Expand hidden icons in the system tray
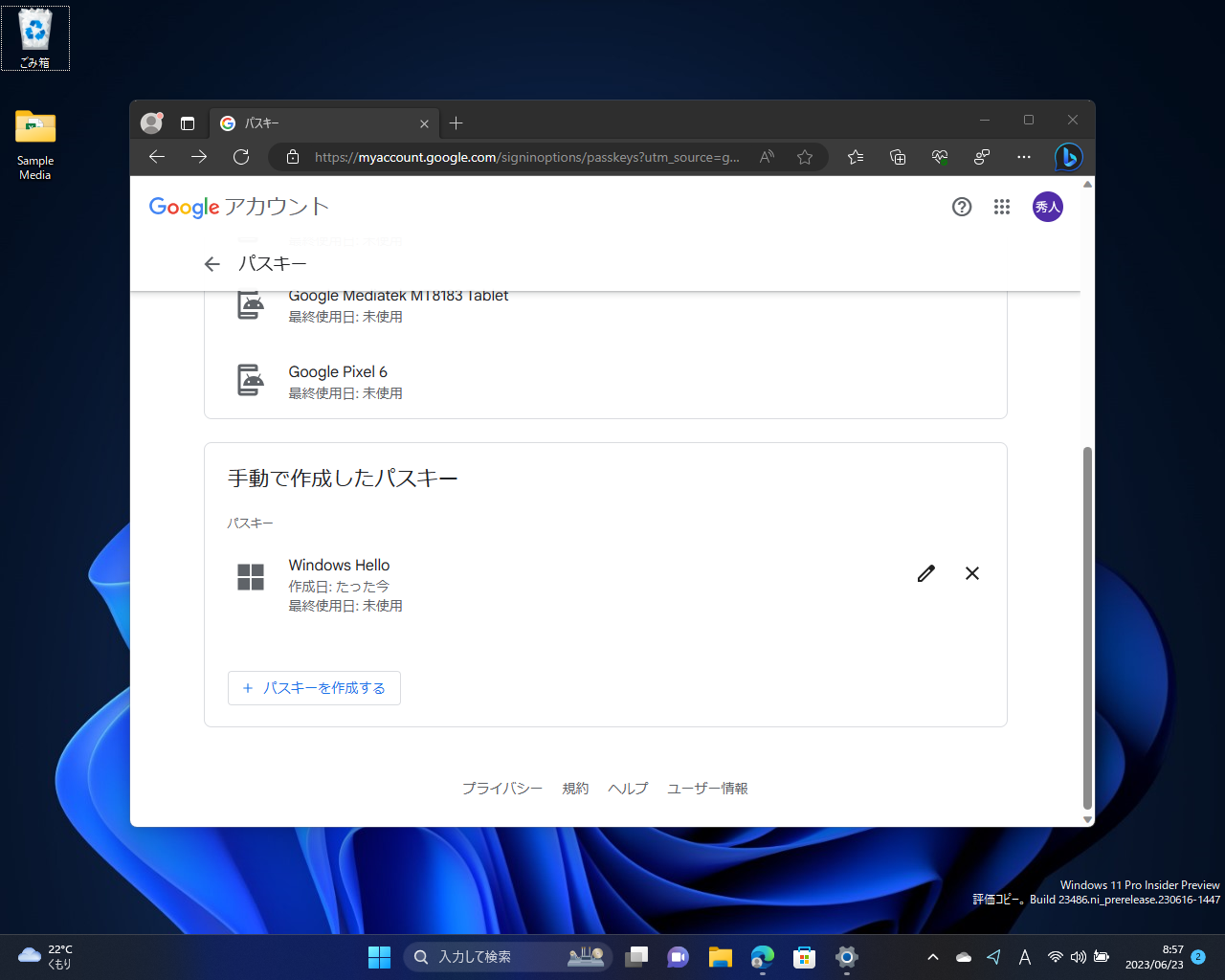The image size is (1225, 980). (932, 956)
